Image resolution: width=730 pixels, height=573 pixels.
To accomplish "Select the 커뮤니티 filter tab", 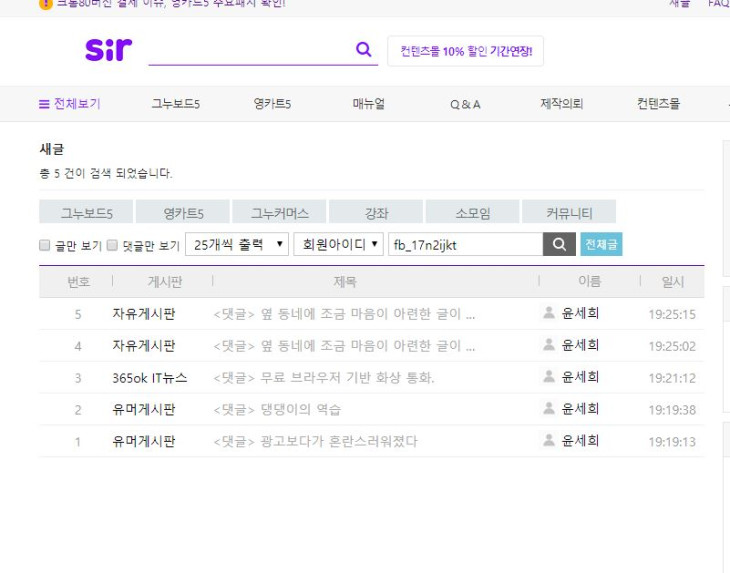I will coord(569,212).
